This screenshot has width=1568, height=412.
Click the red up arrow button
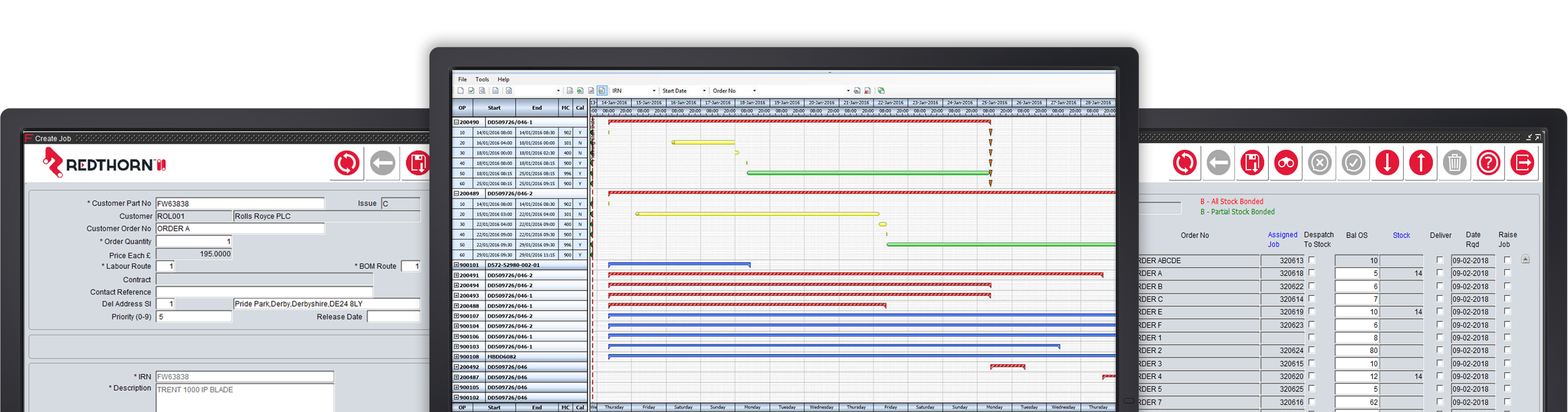[x=1421, y=163]
